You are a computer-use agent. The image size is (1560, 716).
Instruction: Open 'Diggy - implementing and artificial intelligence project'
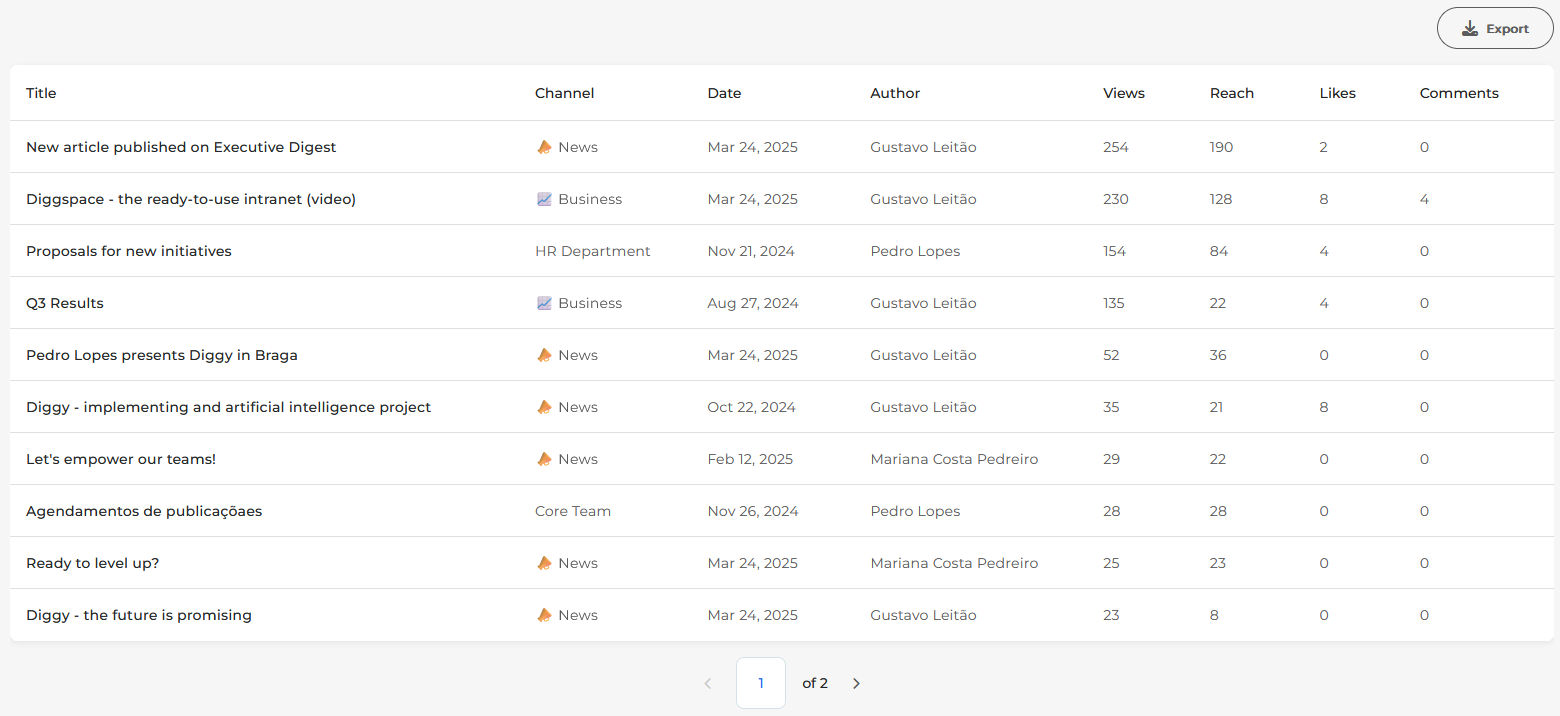pyautogui.click(x=229, y=407)
